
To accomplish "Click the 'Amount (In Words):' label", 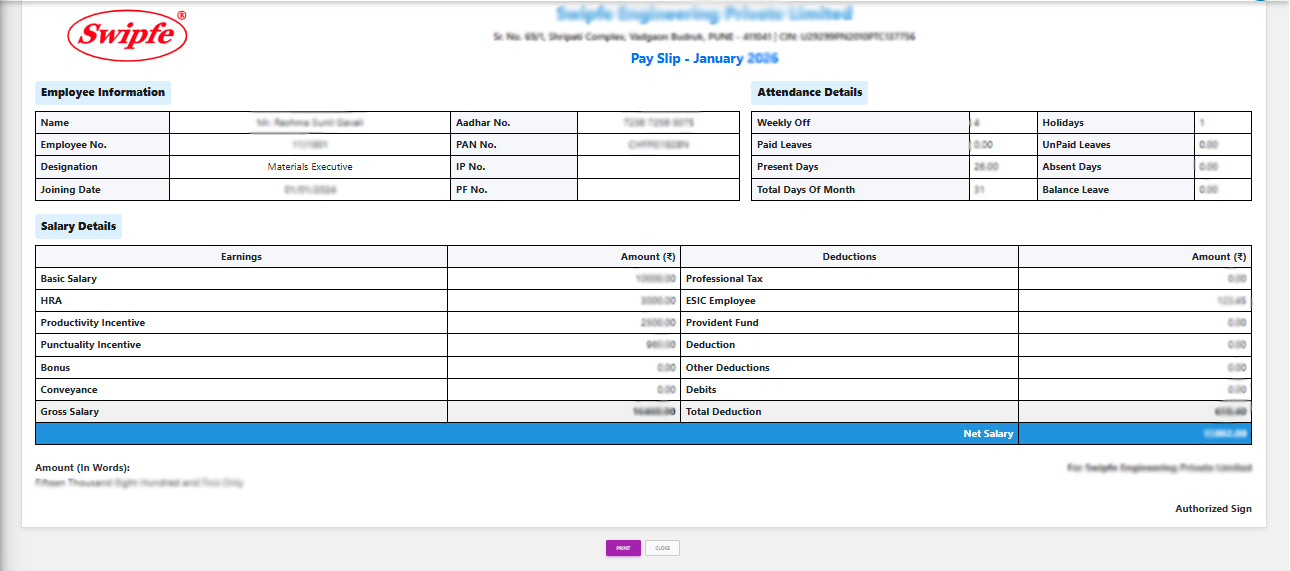I will click(x=83, y=468).
